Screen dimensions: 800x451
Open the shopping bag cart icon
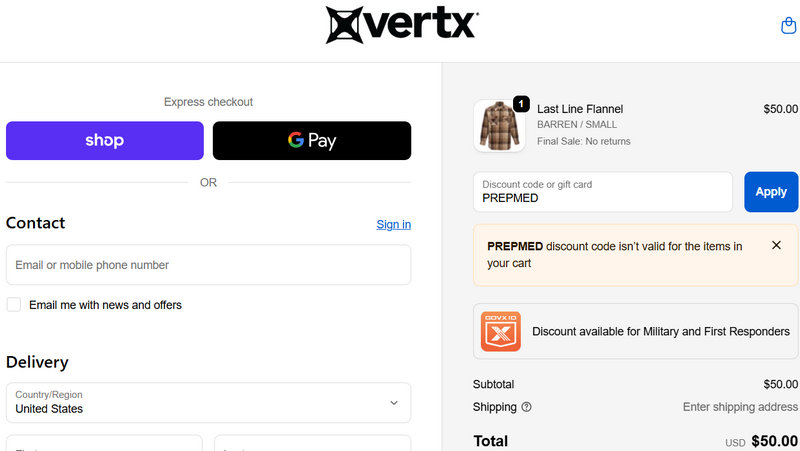(x=788, y=26)
